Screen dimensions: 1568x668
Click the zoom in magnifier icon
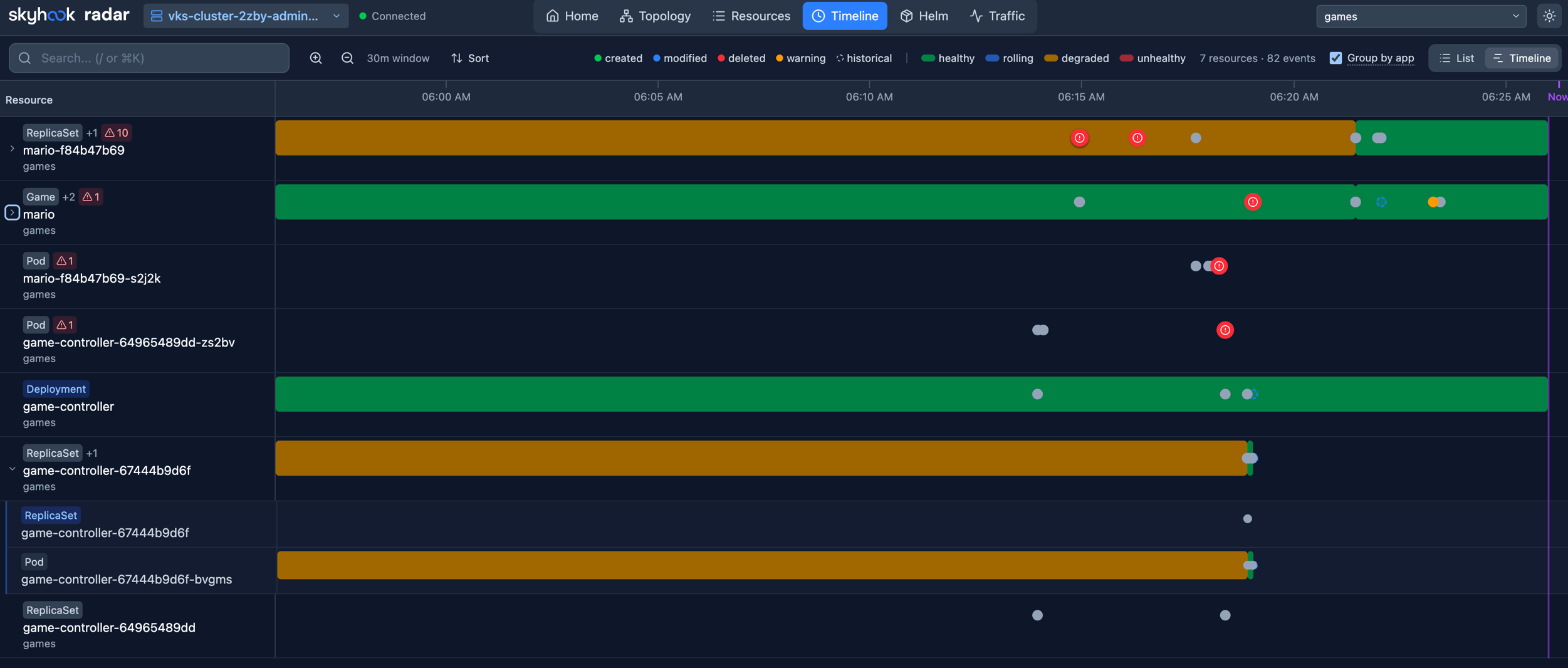click(316, 58)
